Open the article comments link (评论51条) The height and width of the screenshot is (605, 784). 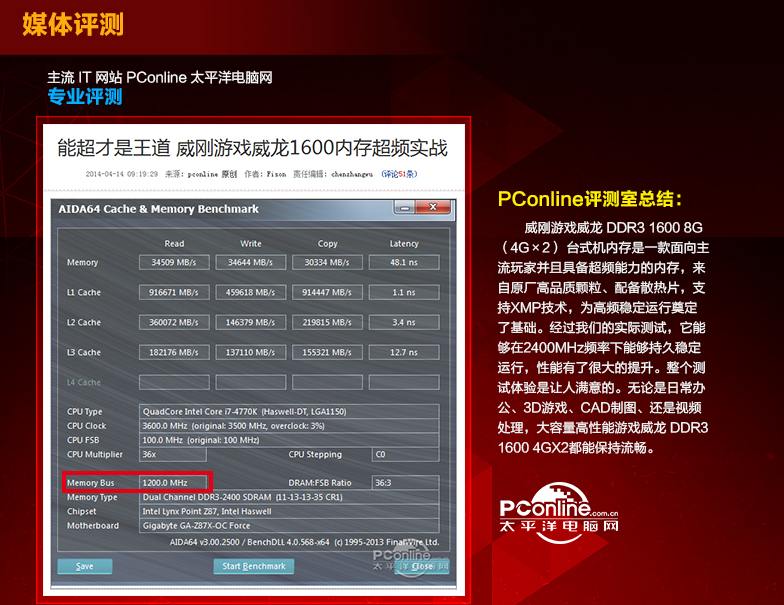[398, 173]
